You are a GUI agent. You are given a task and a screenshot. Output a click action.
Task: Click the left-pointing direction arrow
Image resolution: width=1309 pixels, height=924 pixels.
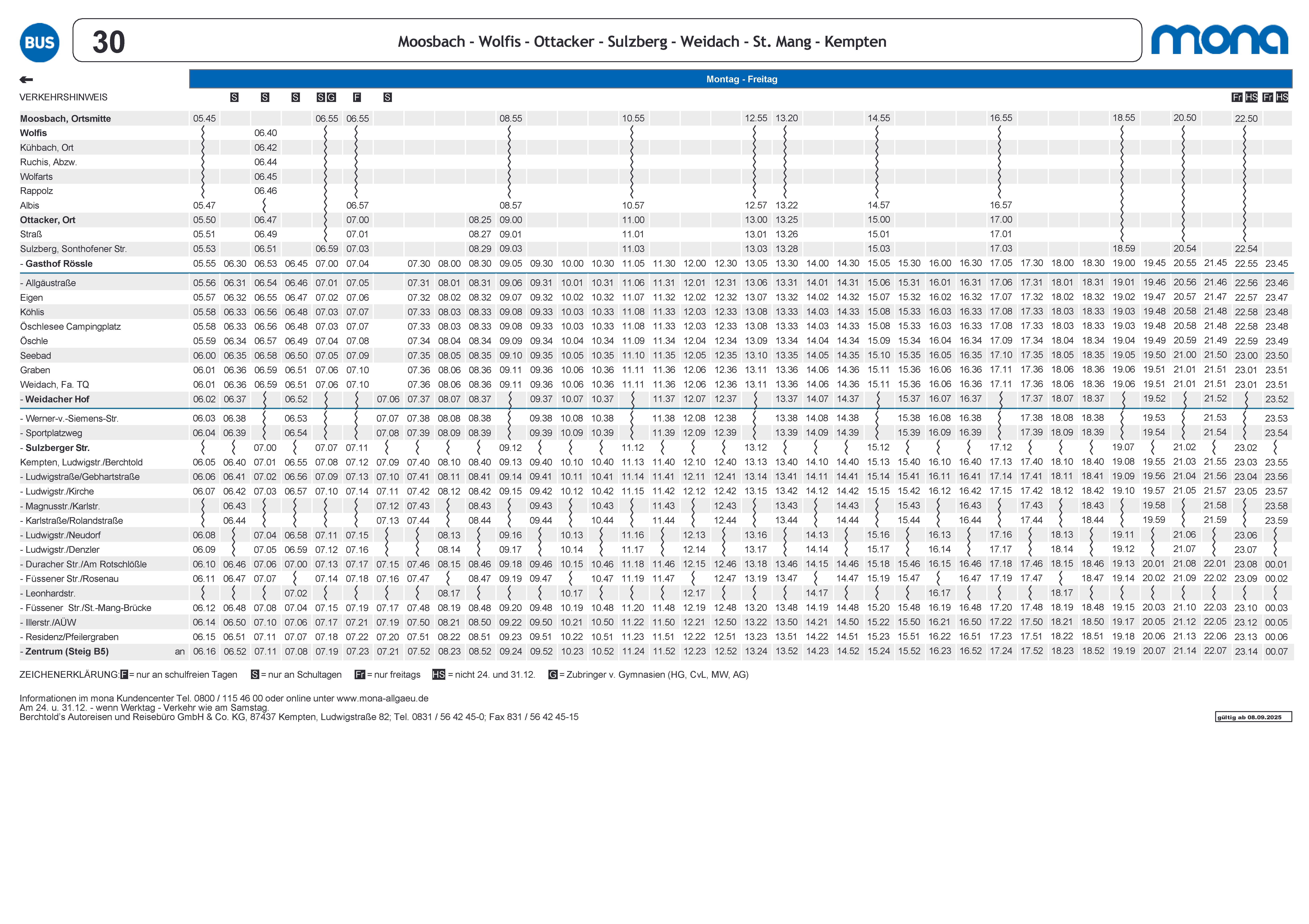tap(26, 80)
